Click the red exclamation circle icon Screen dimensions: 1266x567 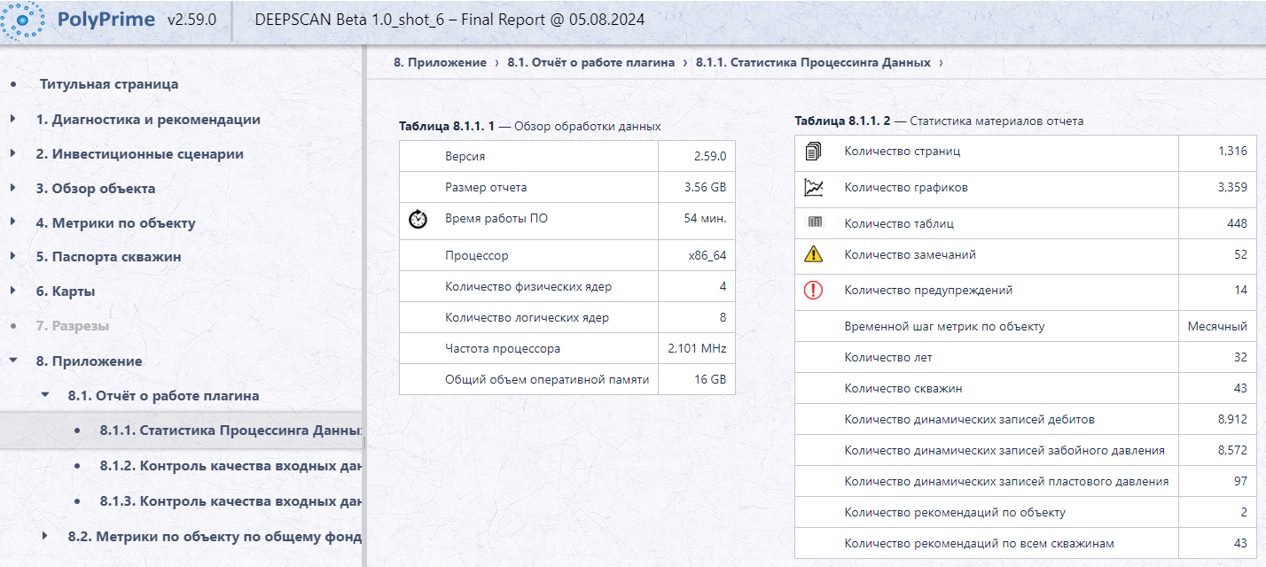(813, 290)
